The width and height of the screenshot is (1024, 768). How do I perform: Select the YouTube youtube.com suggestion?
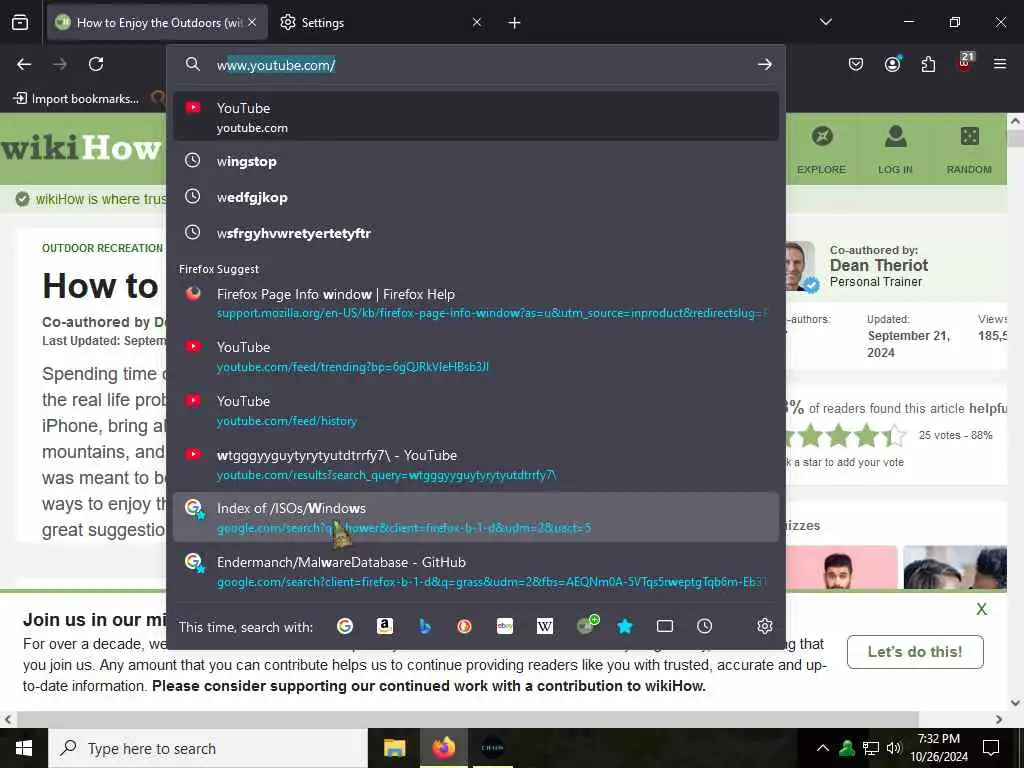[475, 117]
